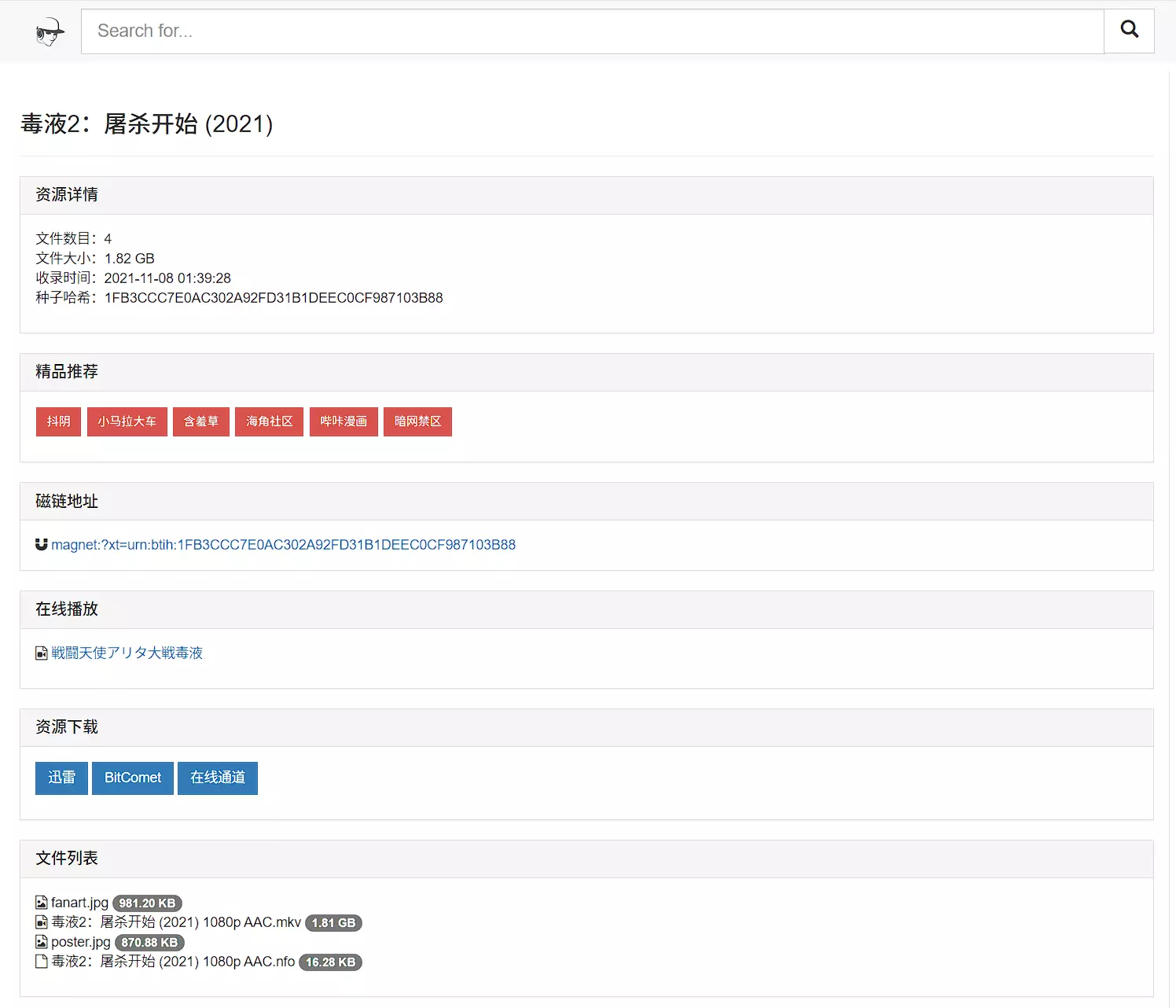Click the magnifying glass search button
The height and width of the screenshot is (1008, 1176).
click(x=1129, y=31)
